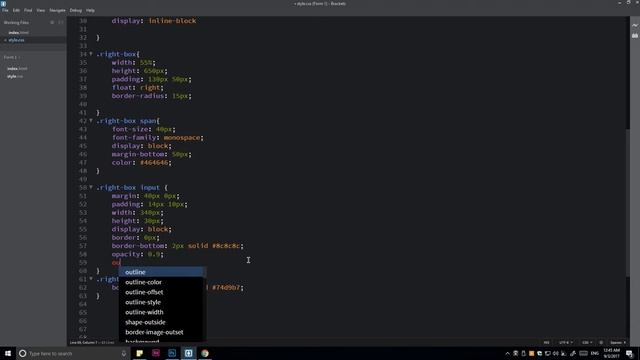Open the Debug menu
The width and height of the screenshot is (640, 360).
point(76,10)
